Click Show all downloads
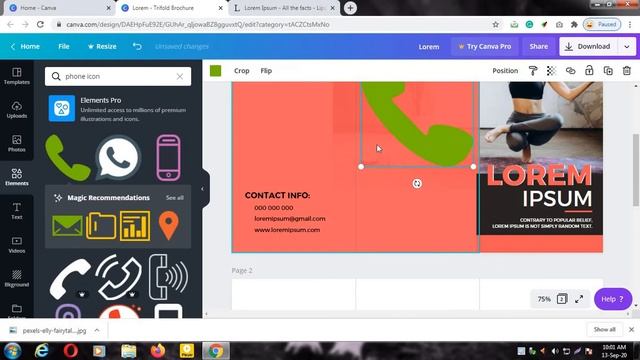The height and width of the screenshot is (360, 640). coord(604,329)
